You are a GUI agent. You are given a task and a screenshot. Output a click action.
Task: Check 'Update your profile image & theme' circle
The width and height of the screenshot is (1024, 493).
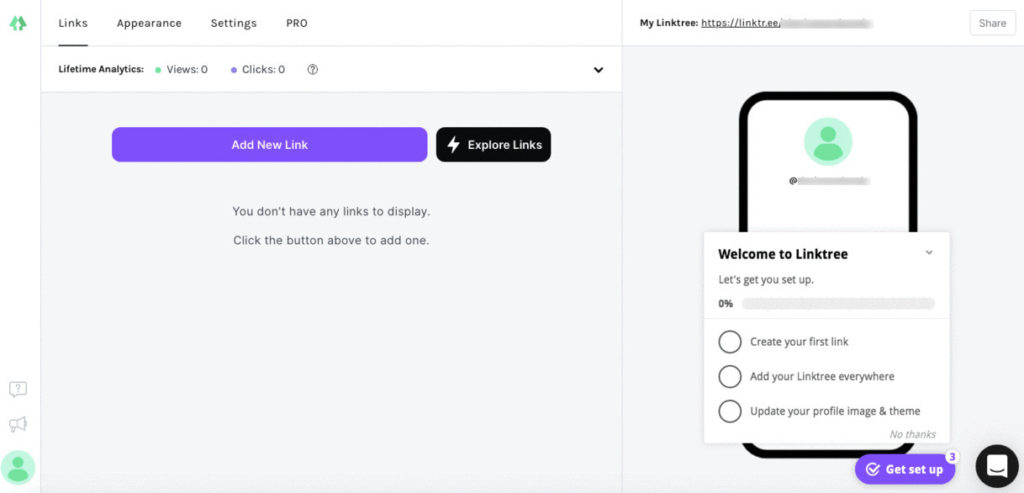tap(730, 411)
